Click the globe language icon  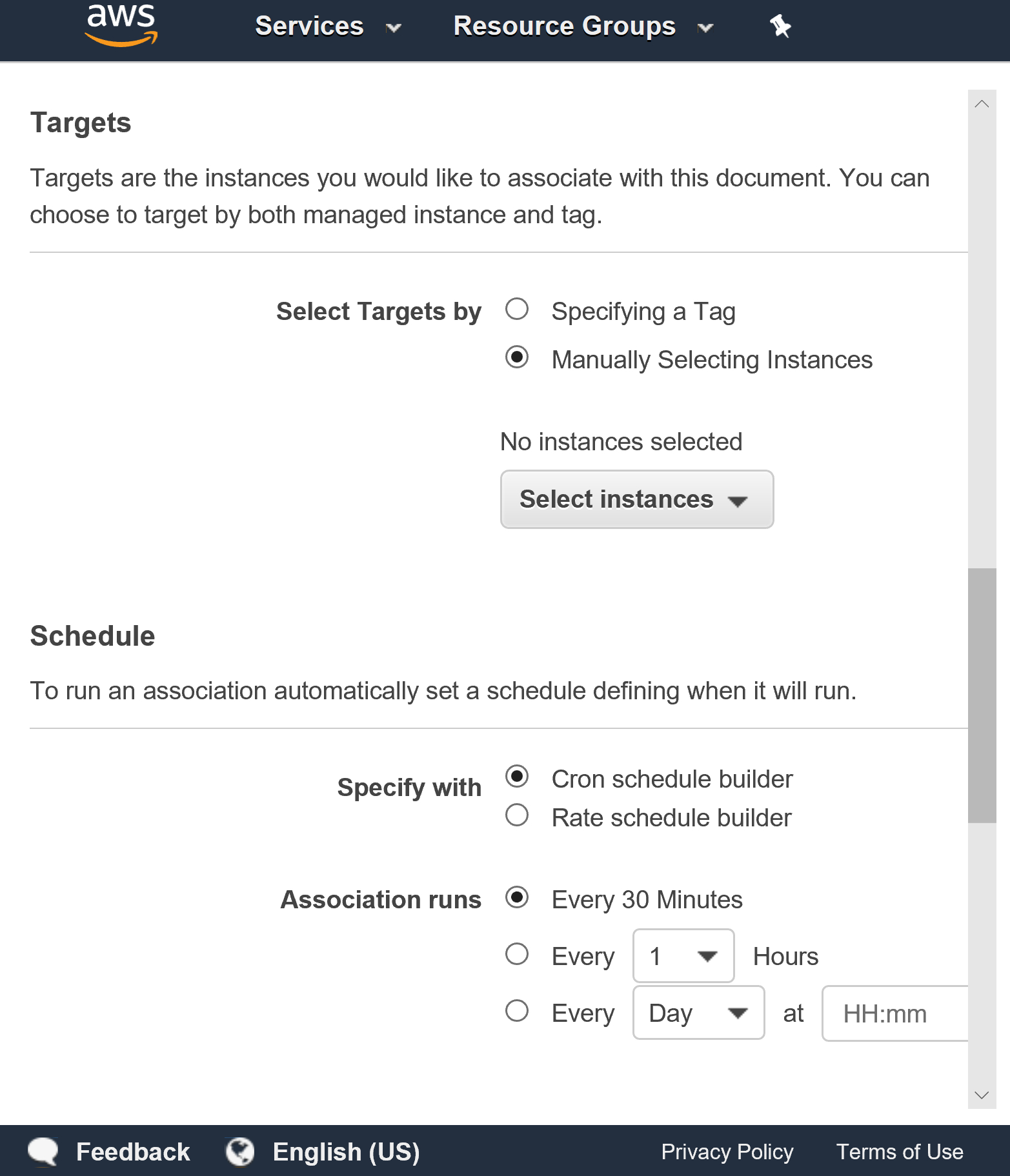[x=240, y=1151]
